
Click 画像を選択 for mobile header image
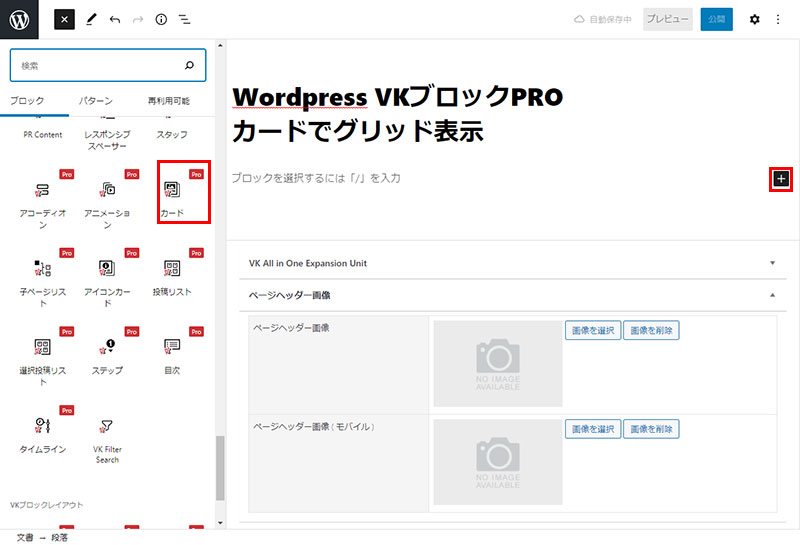tap(592, 429)
